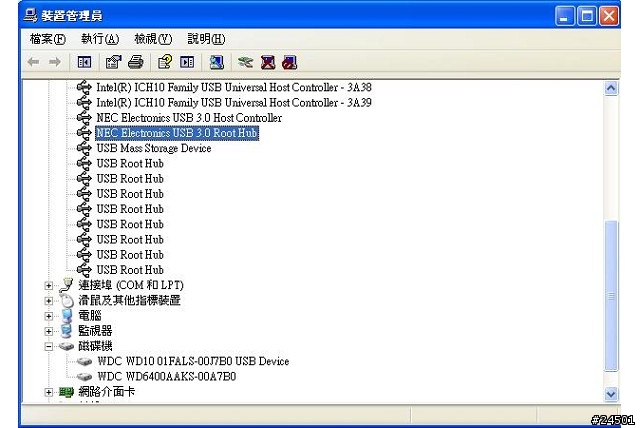Open the Help toolbar icon with question mark
640x428 pixels.
click(x=165, y=62)
